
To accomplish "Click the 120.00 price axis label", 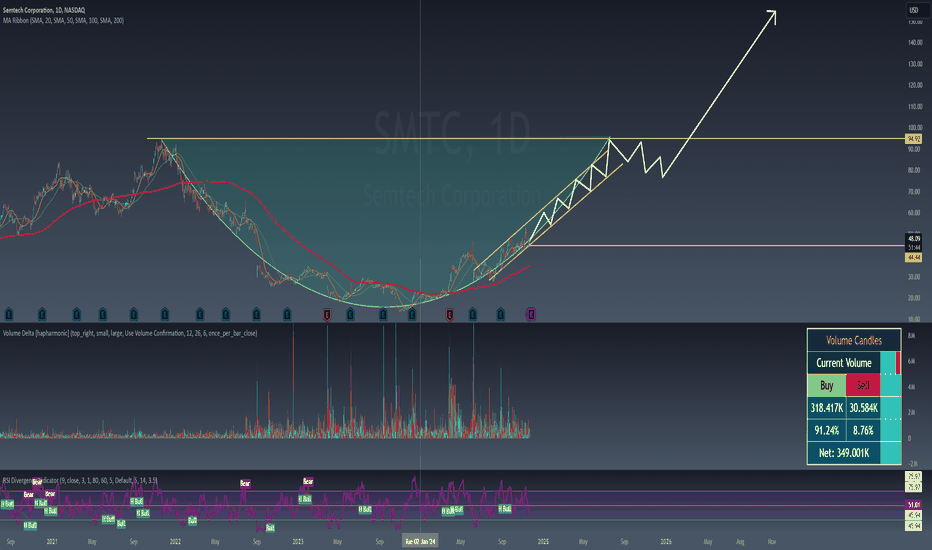I will pos(915,85).
